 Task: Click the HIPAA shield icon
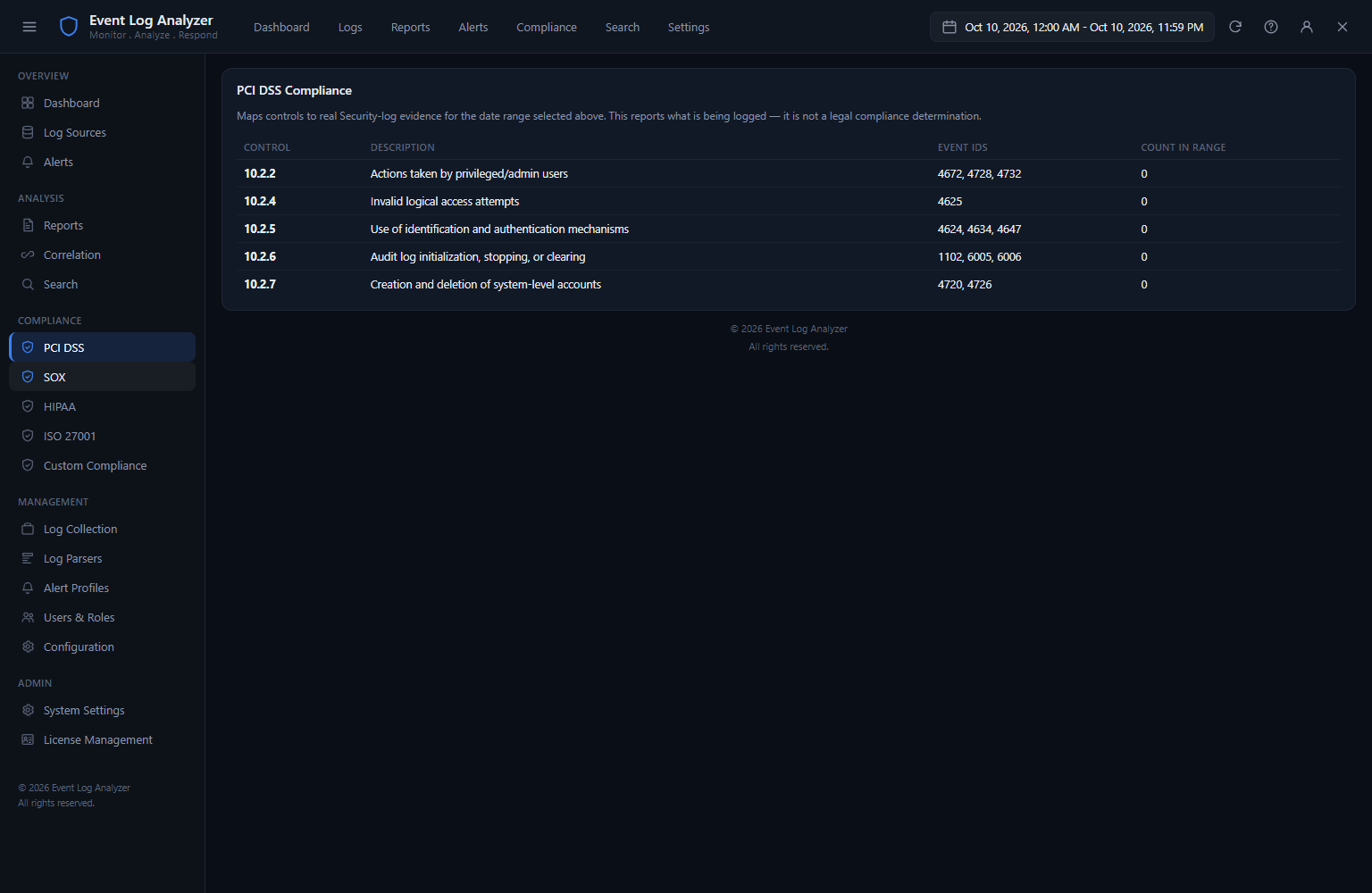tap(28, 406)
